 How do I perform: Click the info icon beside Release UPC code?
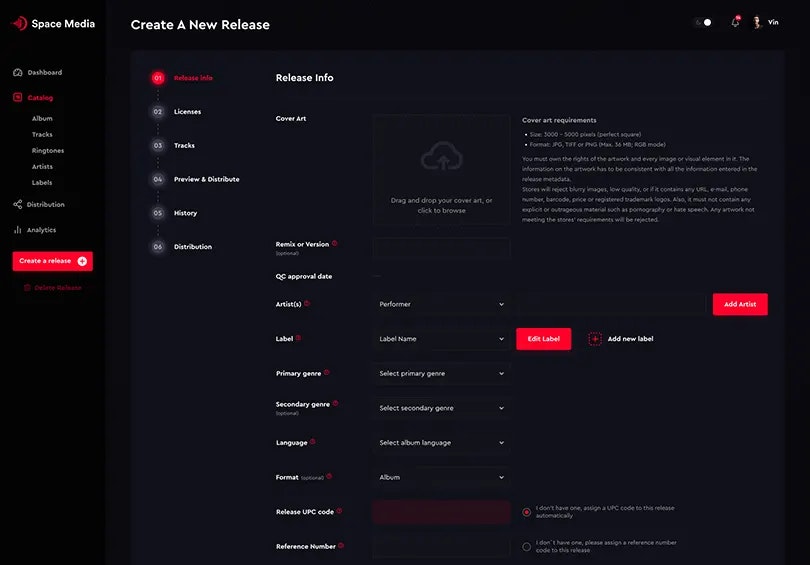339,511
